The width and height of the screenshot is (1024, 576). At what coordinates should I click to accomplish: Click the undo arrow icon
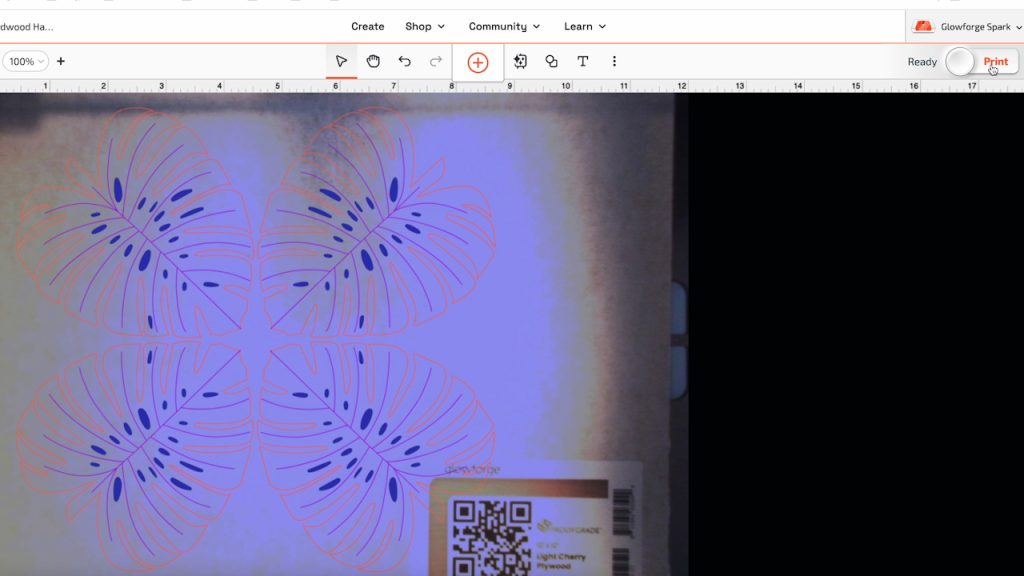tap(404, 61)
